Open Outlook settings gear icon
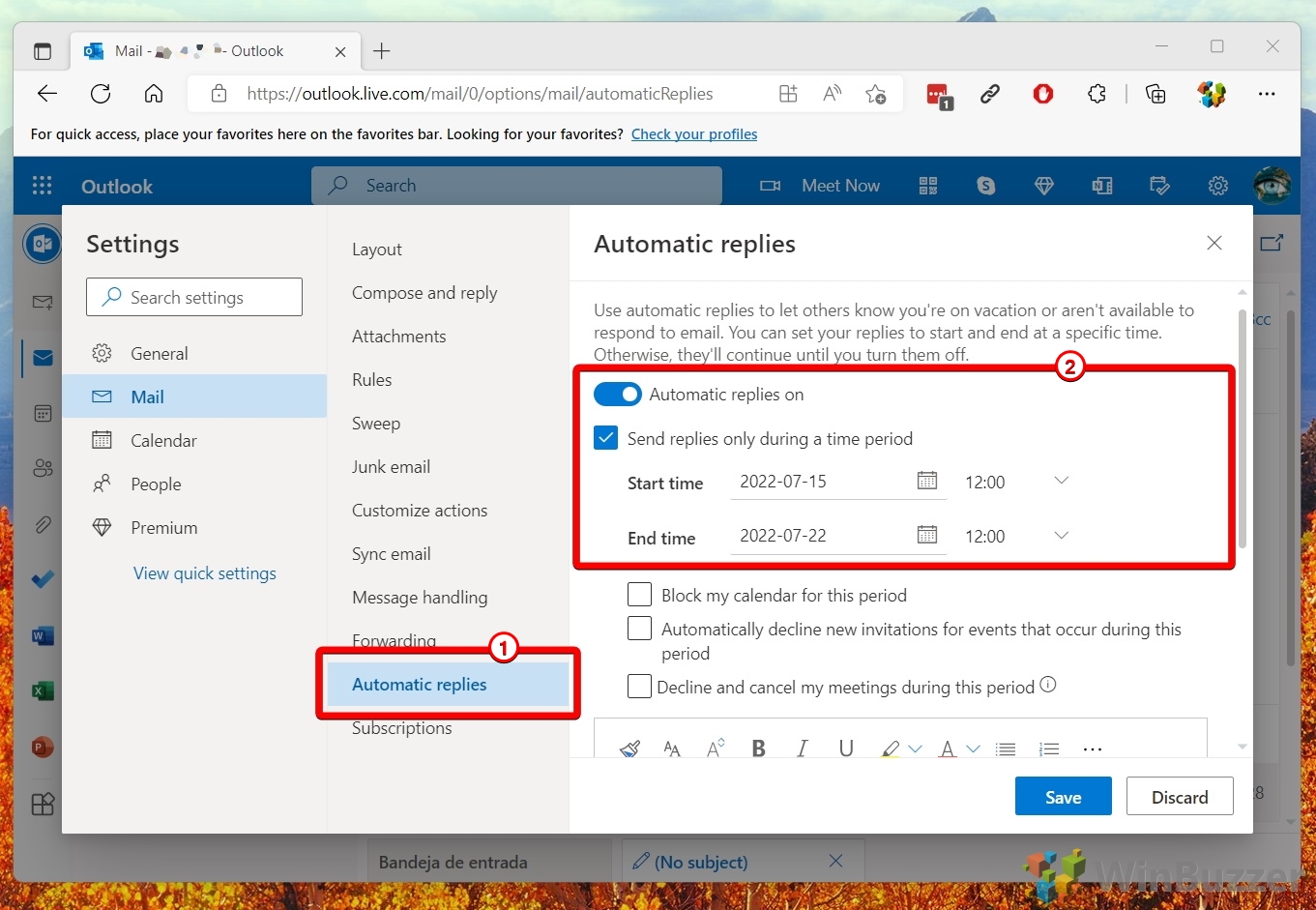 1217,186
